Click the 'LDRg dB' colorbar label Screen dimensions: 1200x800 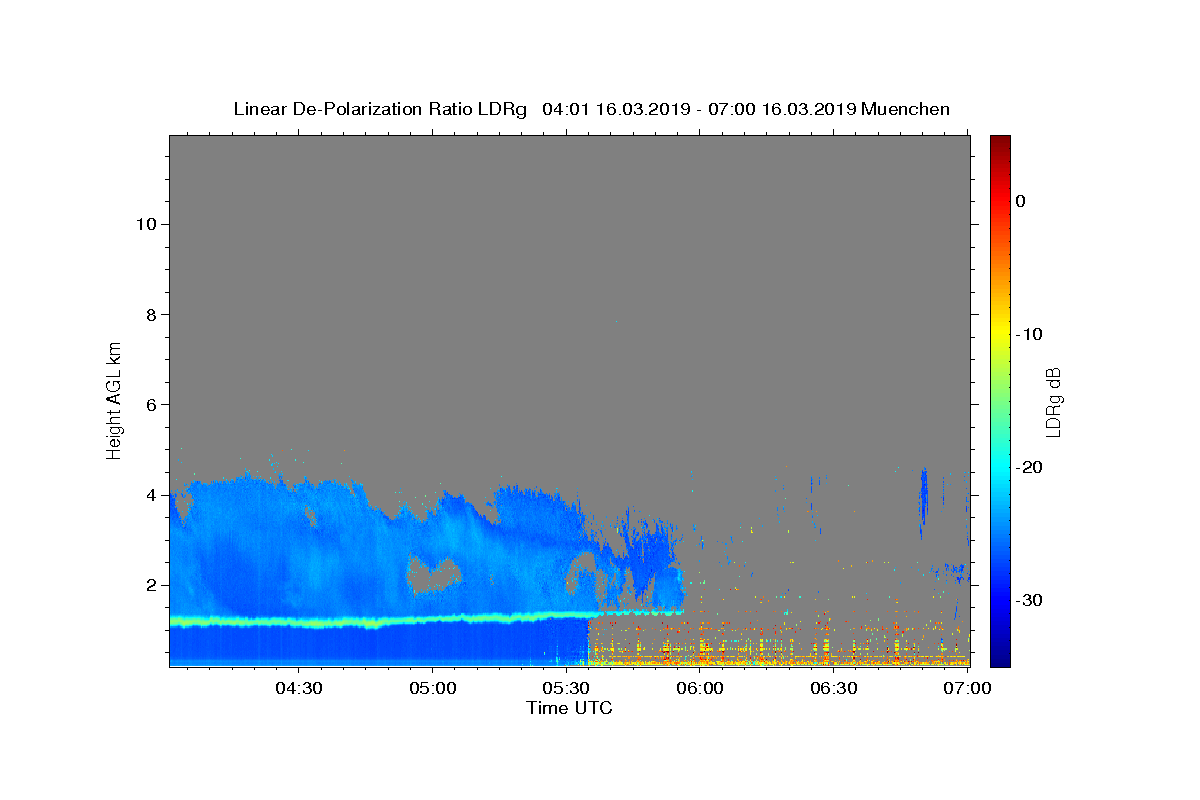pos(1053,402)
